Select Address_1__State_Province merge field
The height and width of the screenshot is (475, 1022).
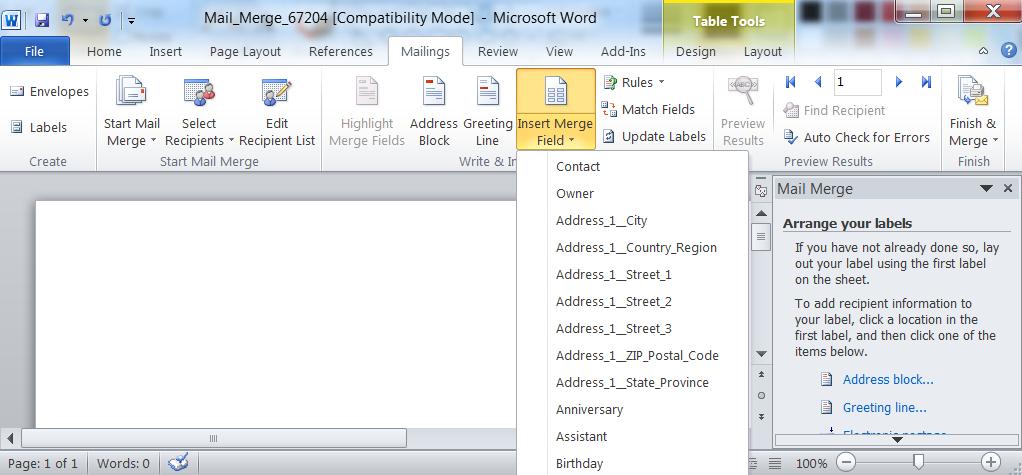tap(632, 383)
